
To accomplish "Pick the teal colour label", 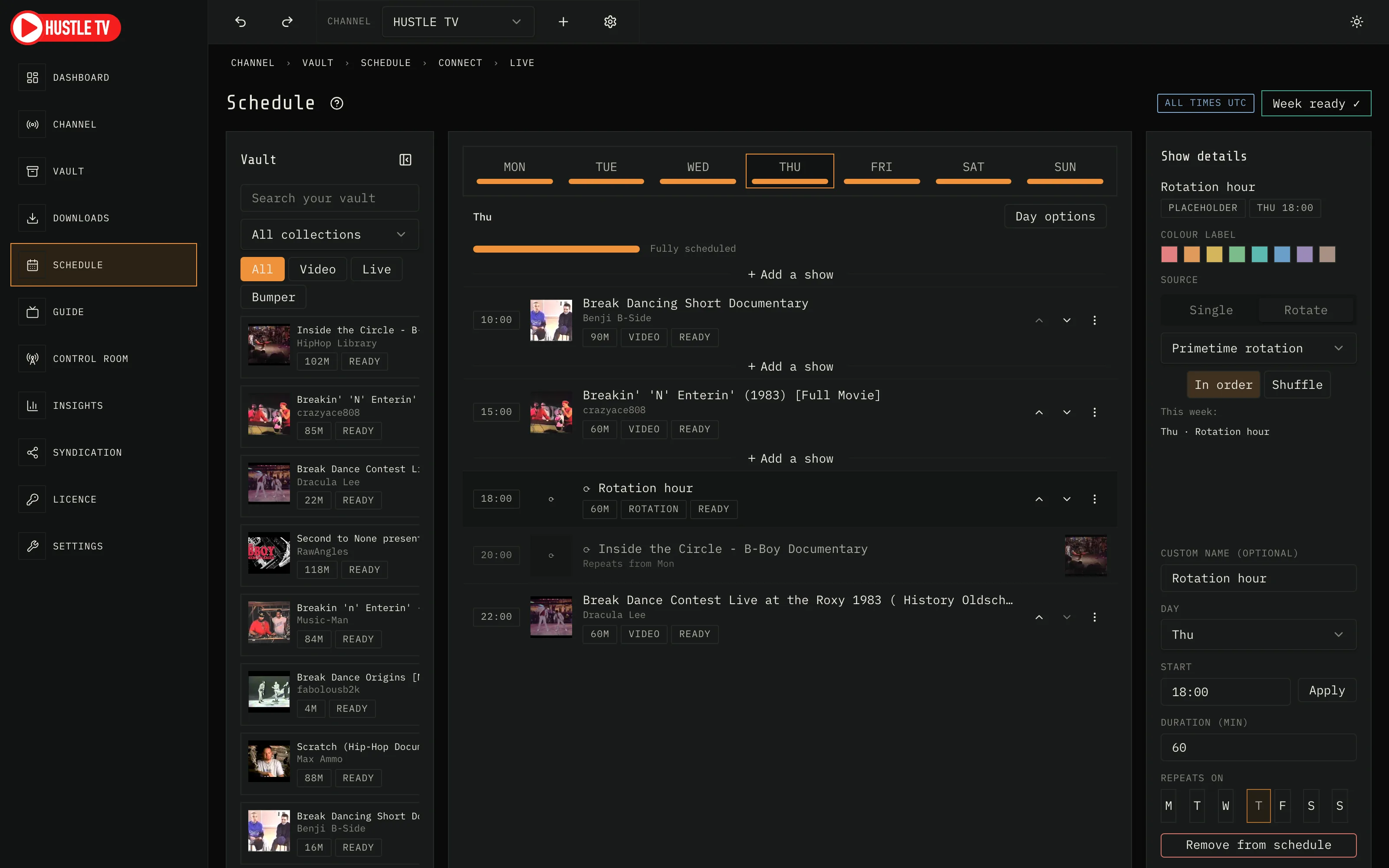I will pos(1259,254).
